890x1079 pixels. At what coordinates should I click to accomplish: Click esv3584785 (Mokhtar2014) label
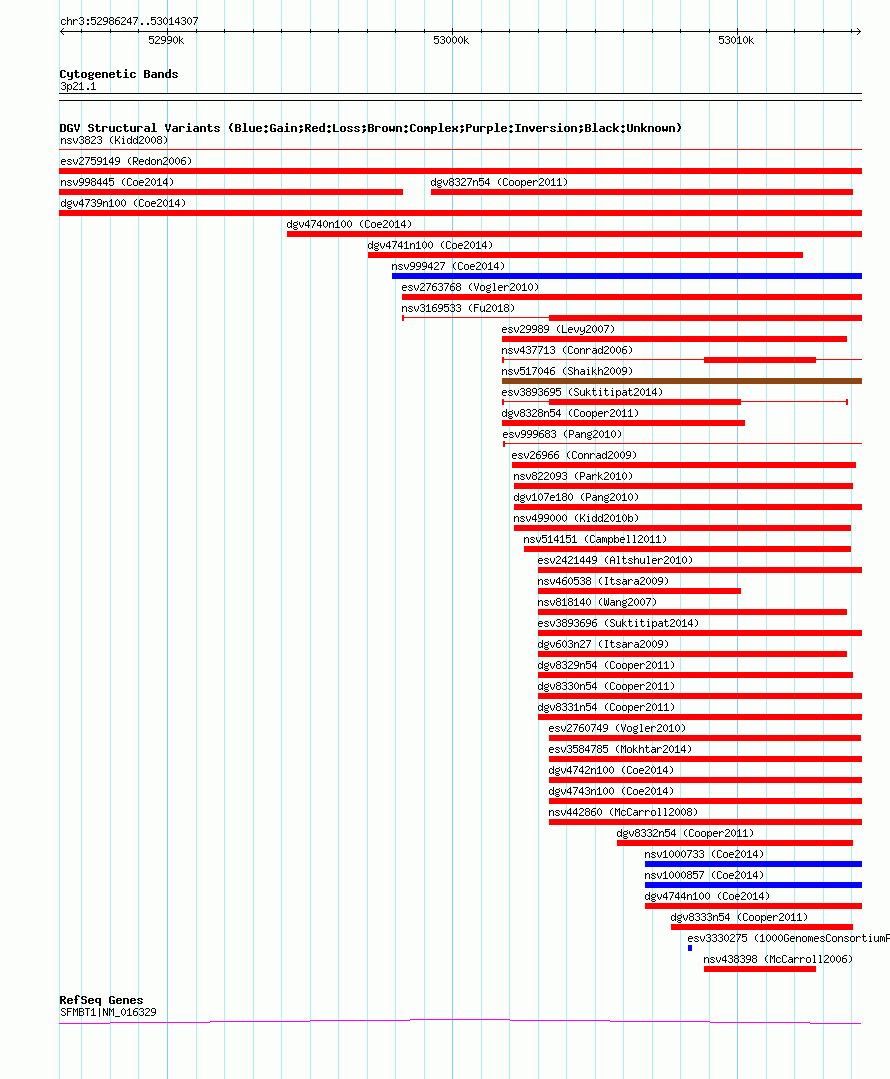pyautogui.click(x=620, y=749)
